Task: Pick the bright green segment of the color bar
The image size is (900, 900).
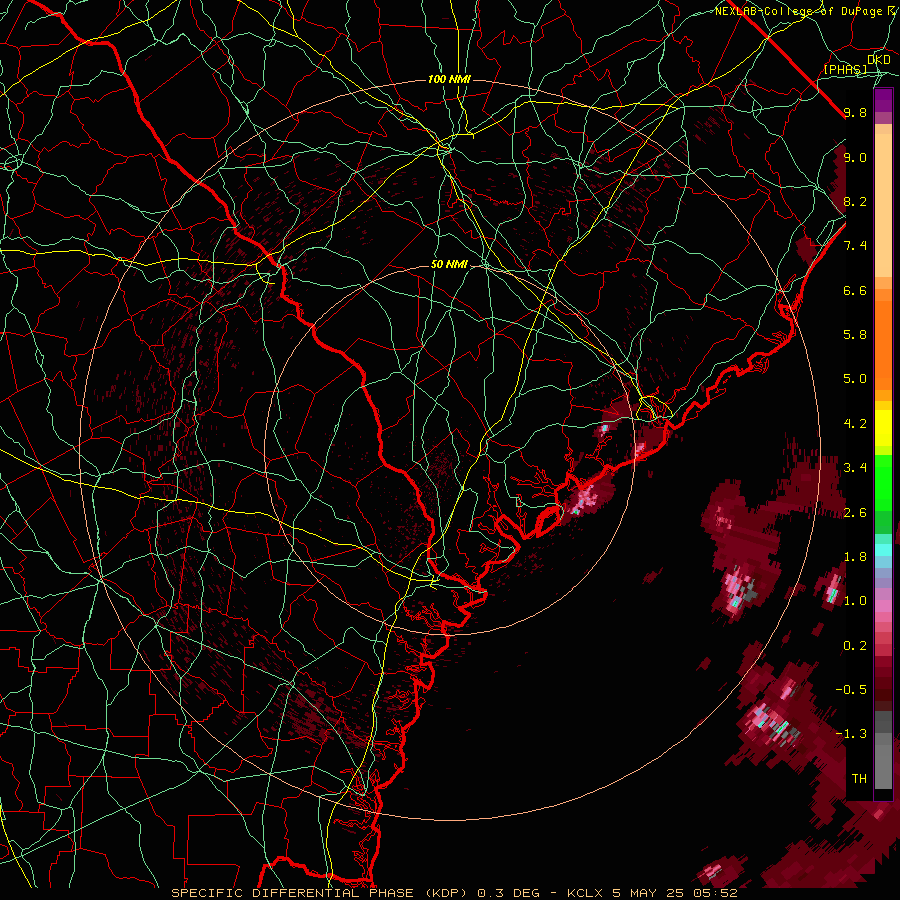Action: (883, 483)
